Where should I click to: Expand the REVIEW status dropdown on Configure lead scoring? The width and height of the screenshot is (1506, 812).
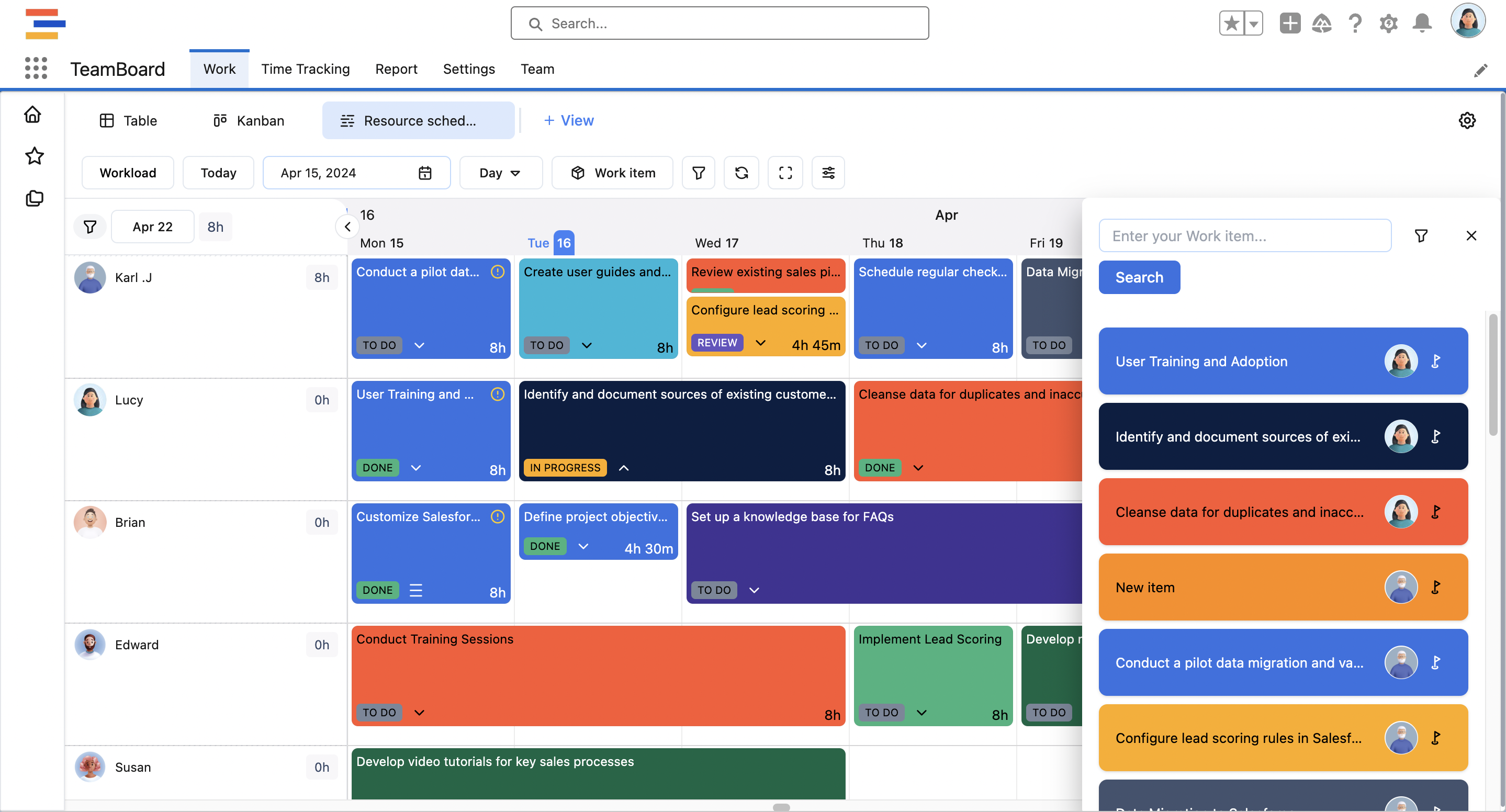click(760, 343)
